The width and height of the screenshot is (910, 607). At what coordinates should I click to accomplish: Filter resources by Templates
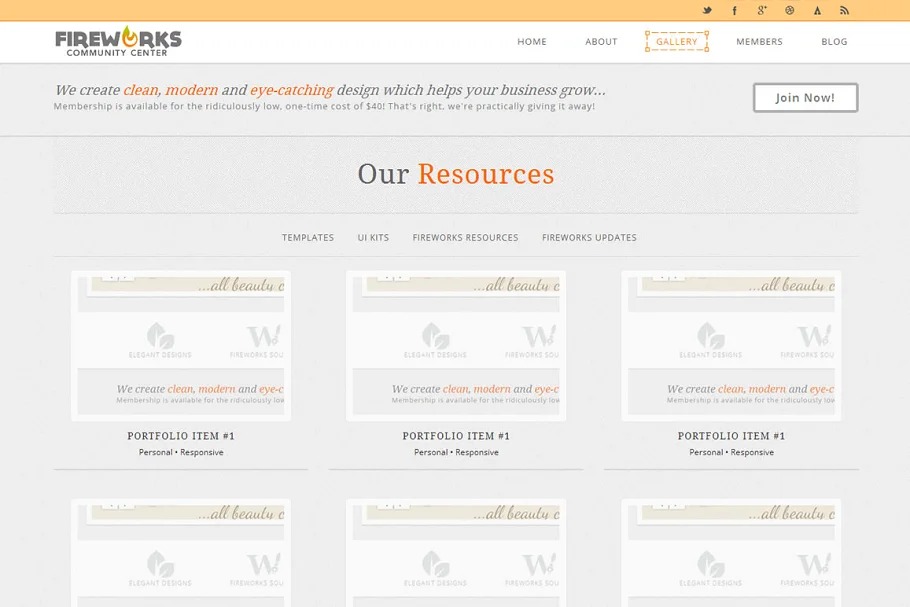pyautogui.click(x=308, y=238)
